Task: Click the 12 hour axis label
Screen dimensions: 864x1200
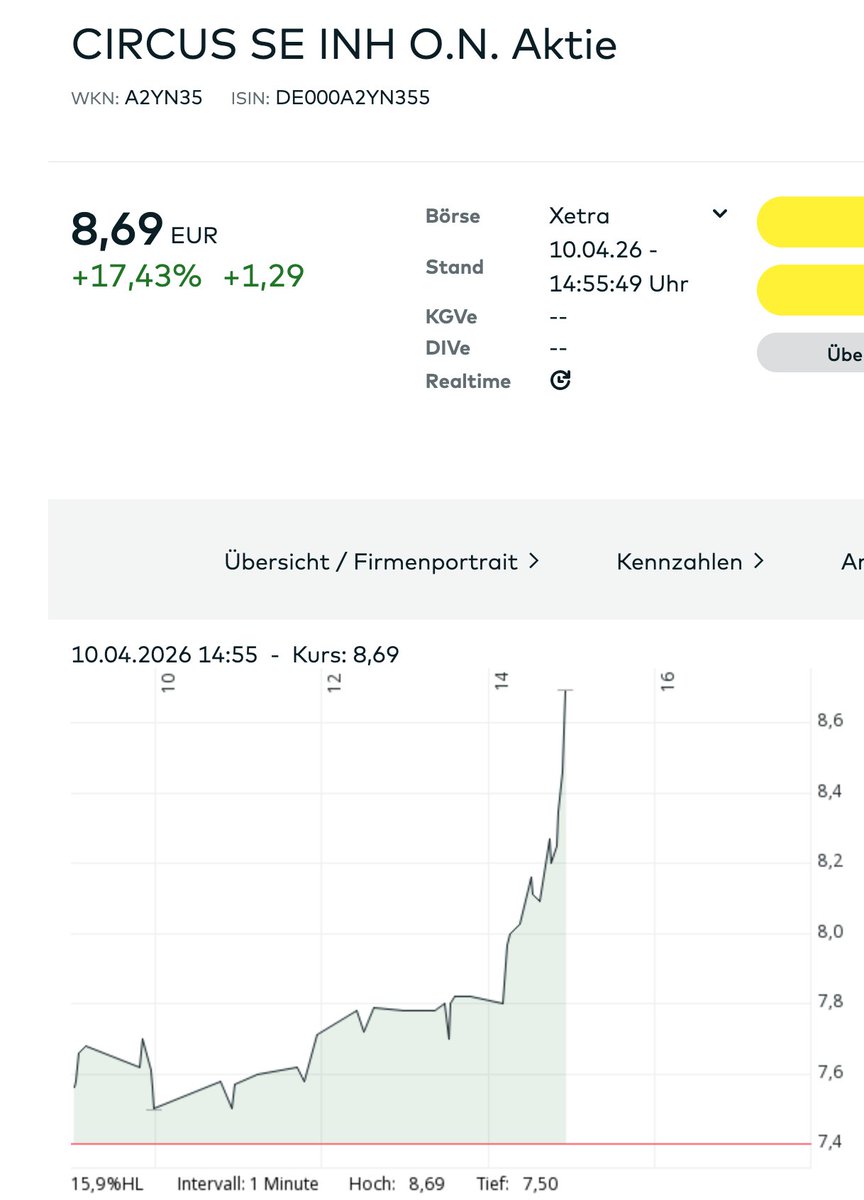Action: pyautogui.click(x=334, y=681)
